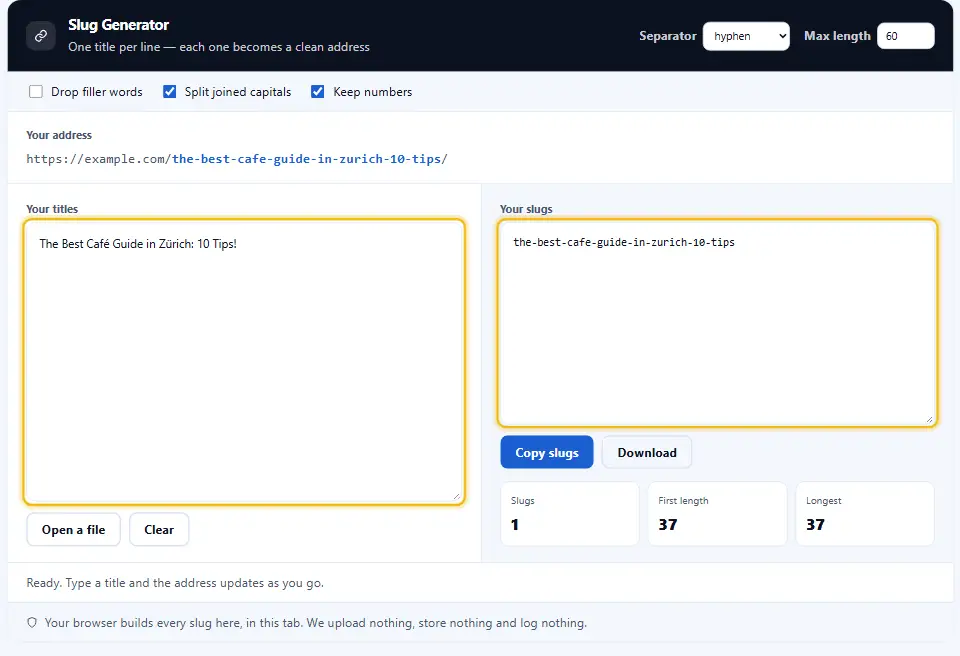Enable the Drop filler words checkbox
The height and width of the screenshot is (656, 960).
(x=36, y=92)
